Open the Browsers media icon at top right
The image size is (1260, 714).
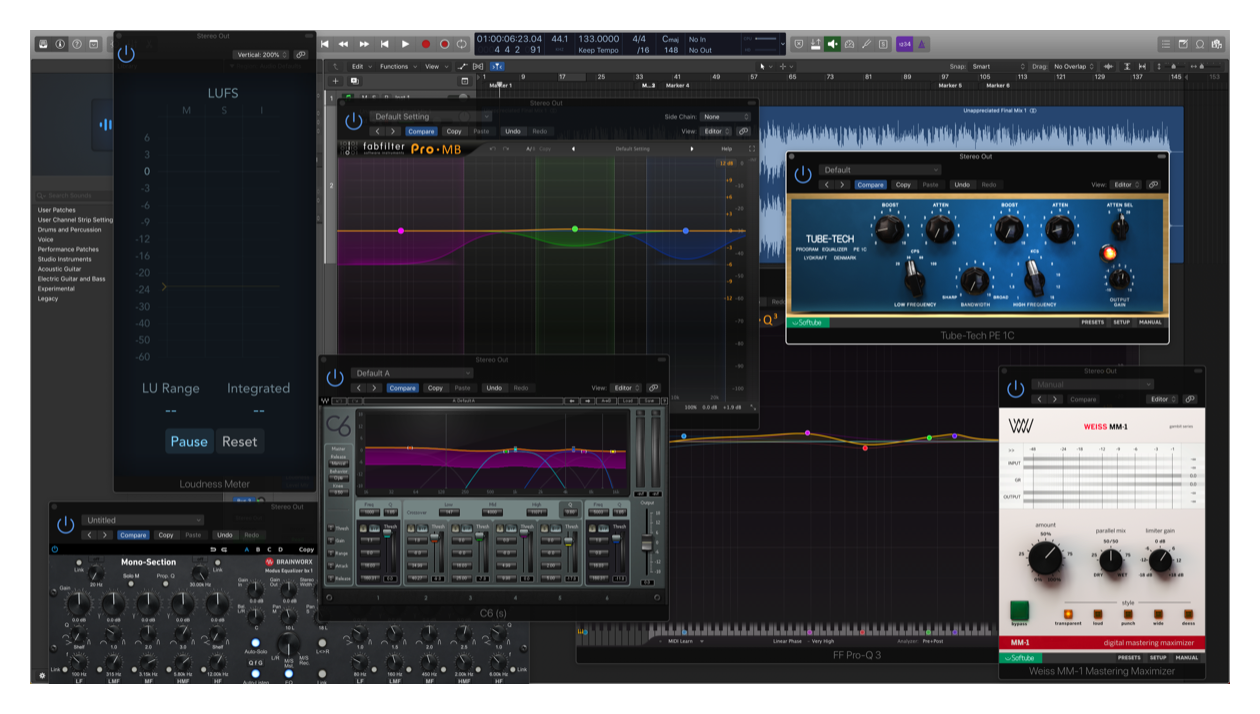click(1216, 44)
